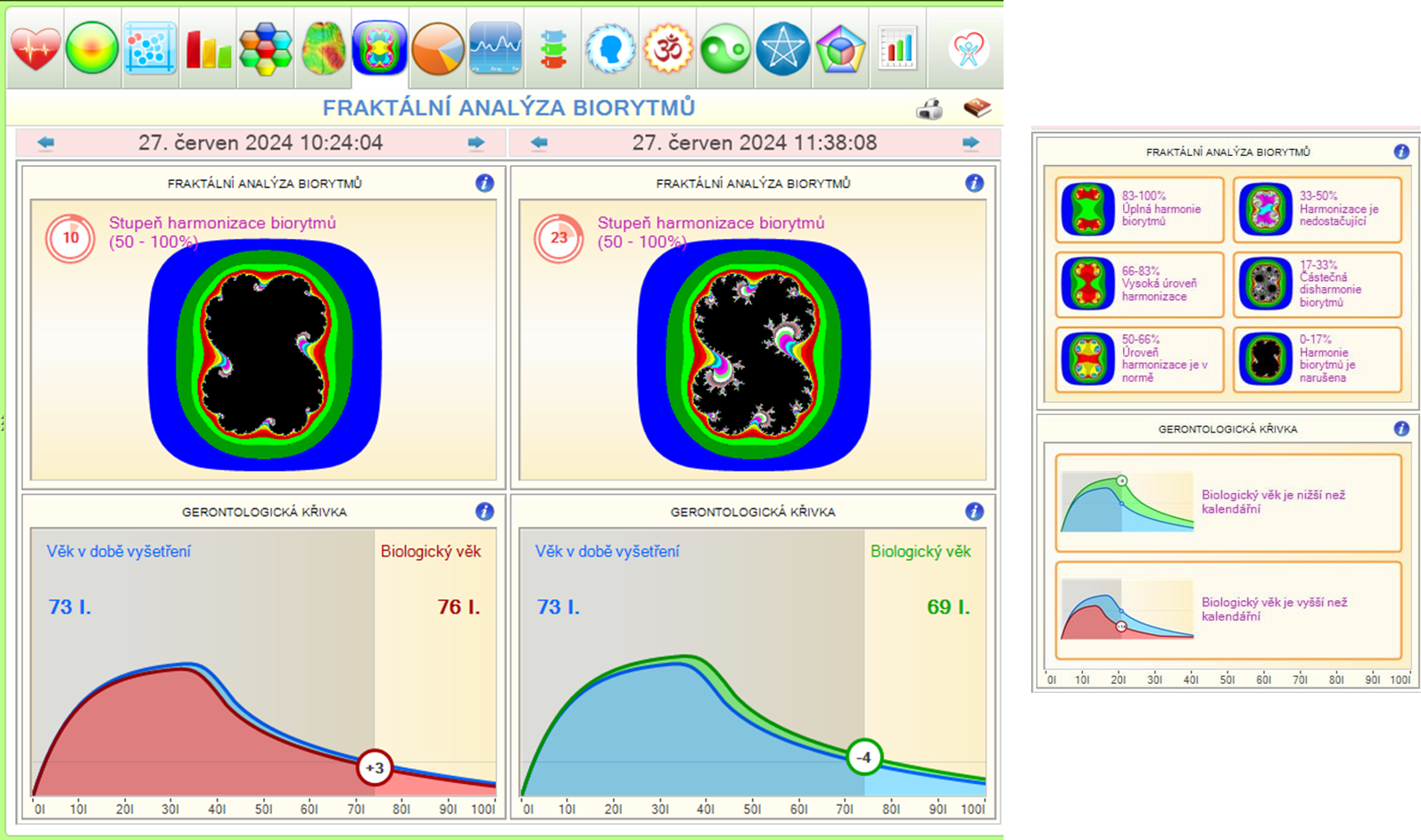Image resolution: width=1421 pixels, height=840 pixels.
Task: Open the blue star toolbar icon
Action: (782, 48)
